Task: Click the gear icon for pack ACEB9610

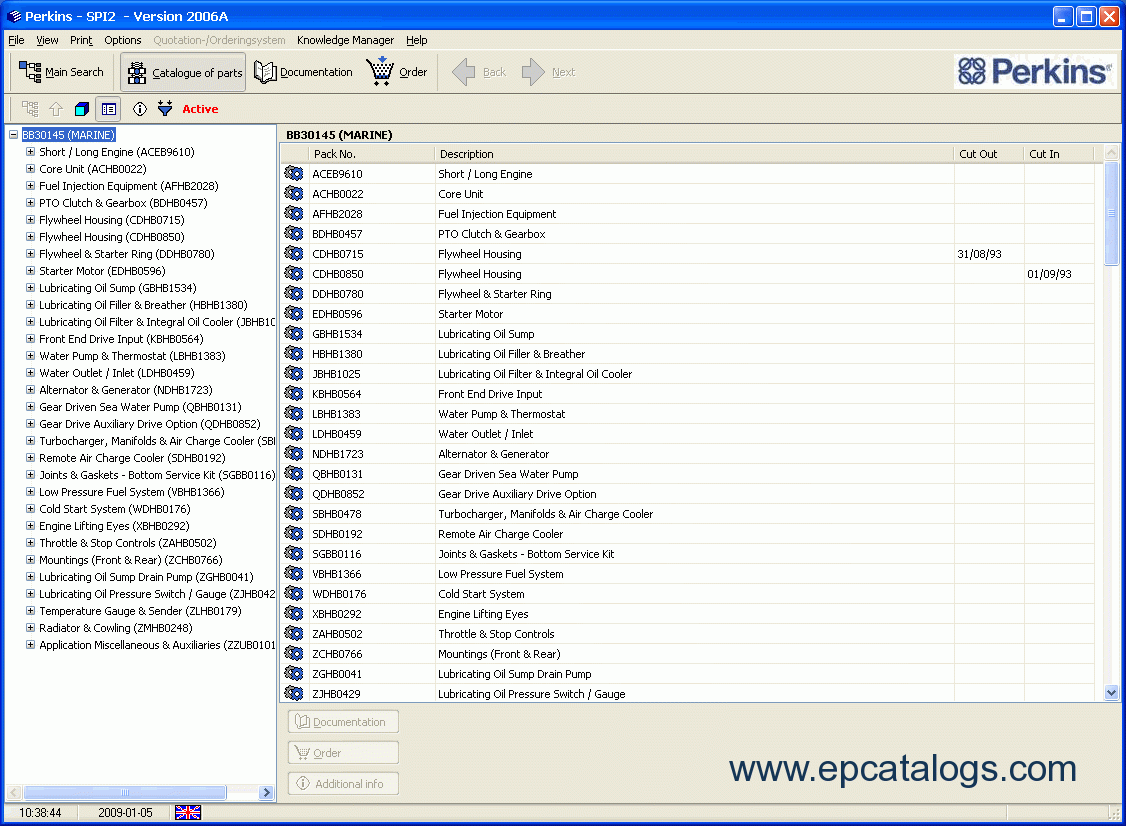Action: 294,173
